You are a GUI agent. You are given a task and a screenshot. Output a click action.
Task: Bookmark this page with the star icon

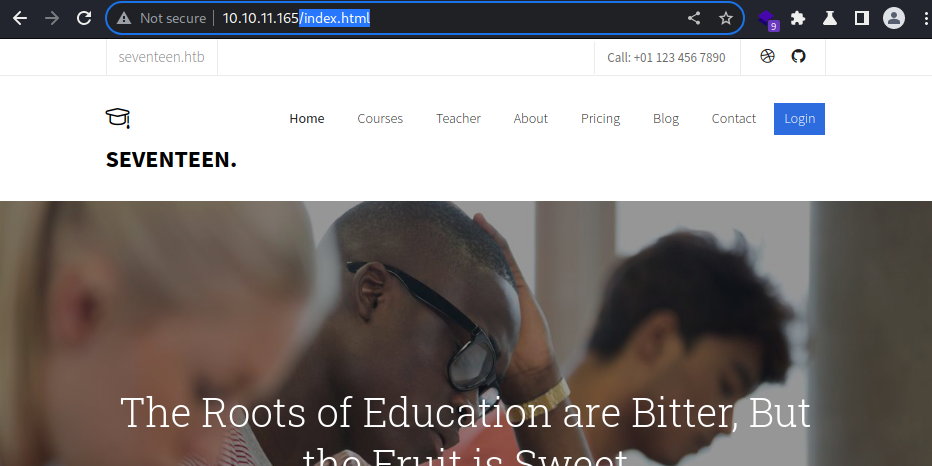(x=726, y=18)
